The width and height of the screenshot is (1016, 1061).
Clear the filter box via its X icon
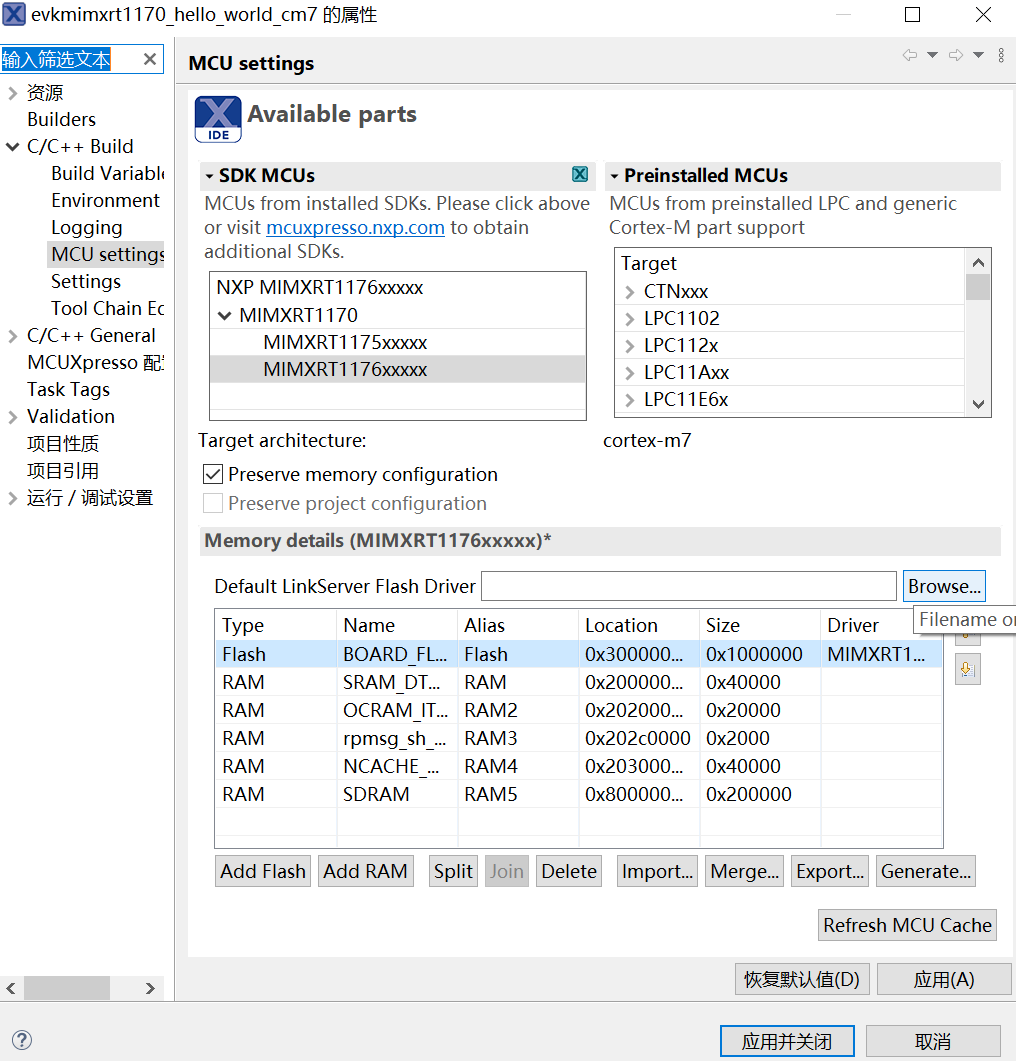pyautogui.click(x=151, y=59)
